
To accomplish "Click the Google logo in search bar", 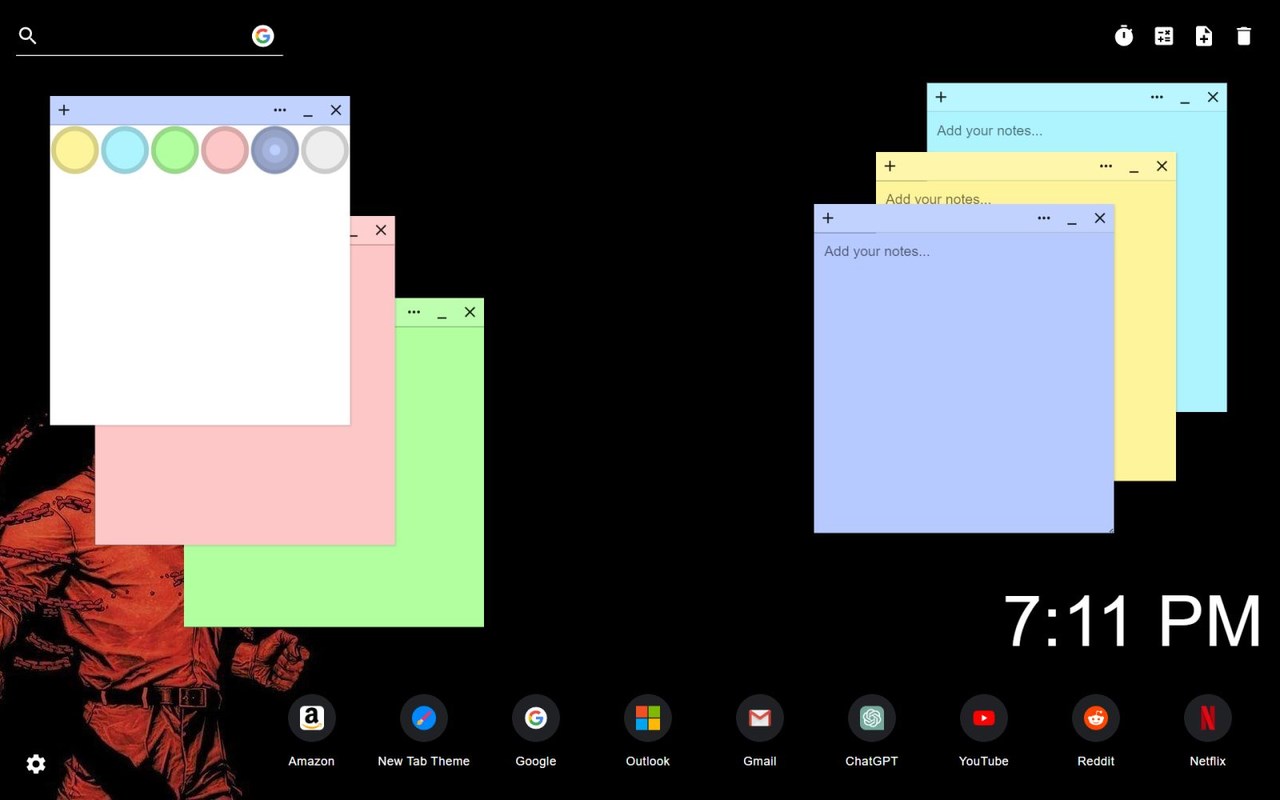I will coord(263,36).
